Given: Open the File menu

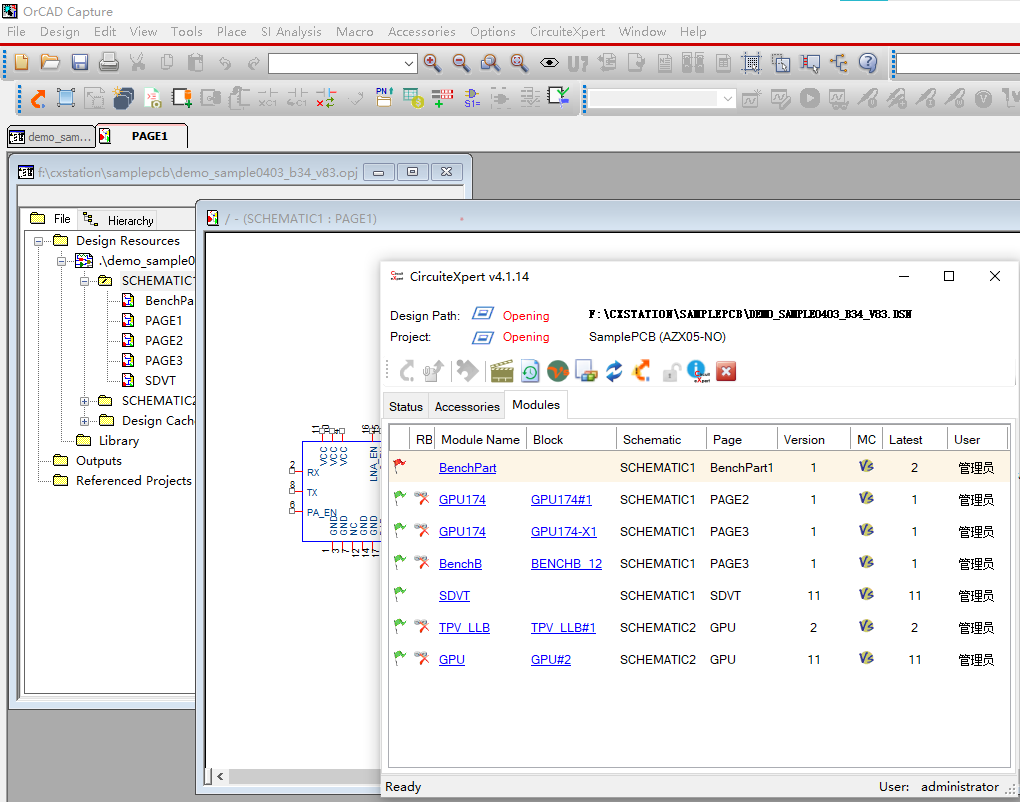Looking at the screenshot, I should (16, 31).
